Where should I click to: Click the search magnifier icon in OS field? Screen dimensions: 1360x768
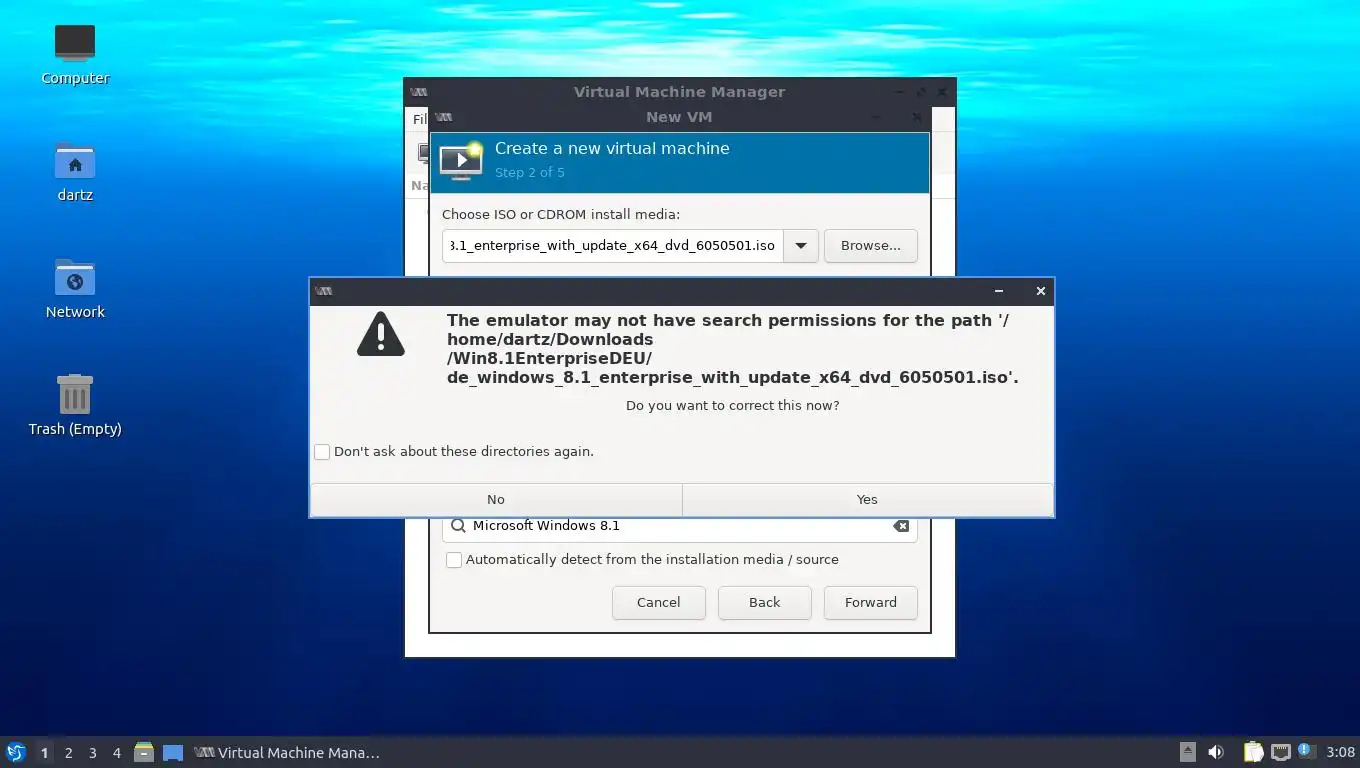(458, 526)
